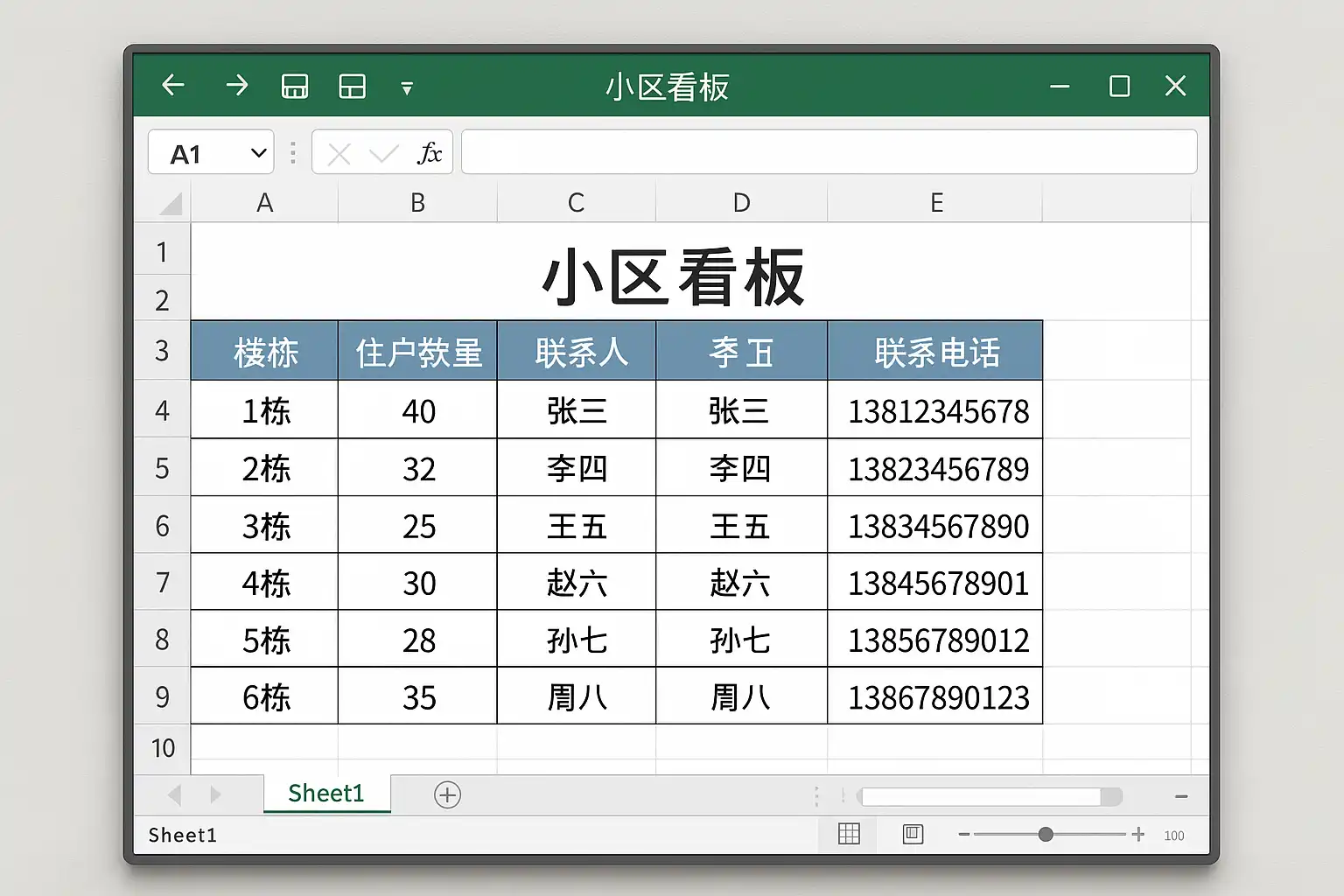
Task: Open the quick access toolbar dropdown
Action: (x=407, y=88)
